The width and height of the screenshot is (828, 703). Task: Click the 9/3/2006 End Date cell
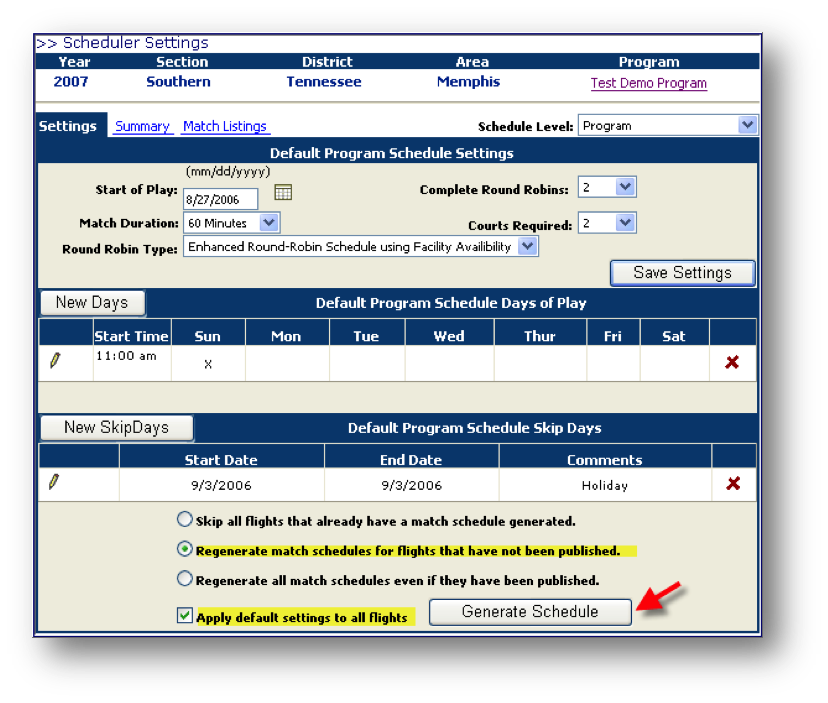[x=411, y=485]
